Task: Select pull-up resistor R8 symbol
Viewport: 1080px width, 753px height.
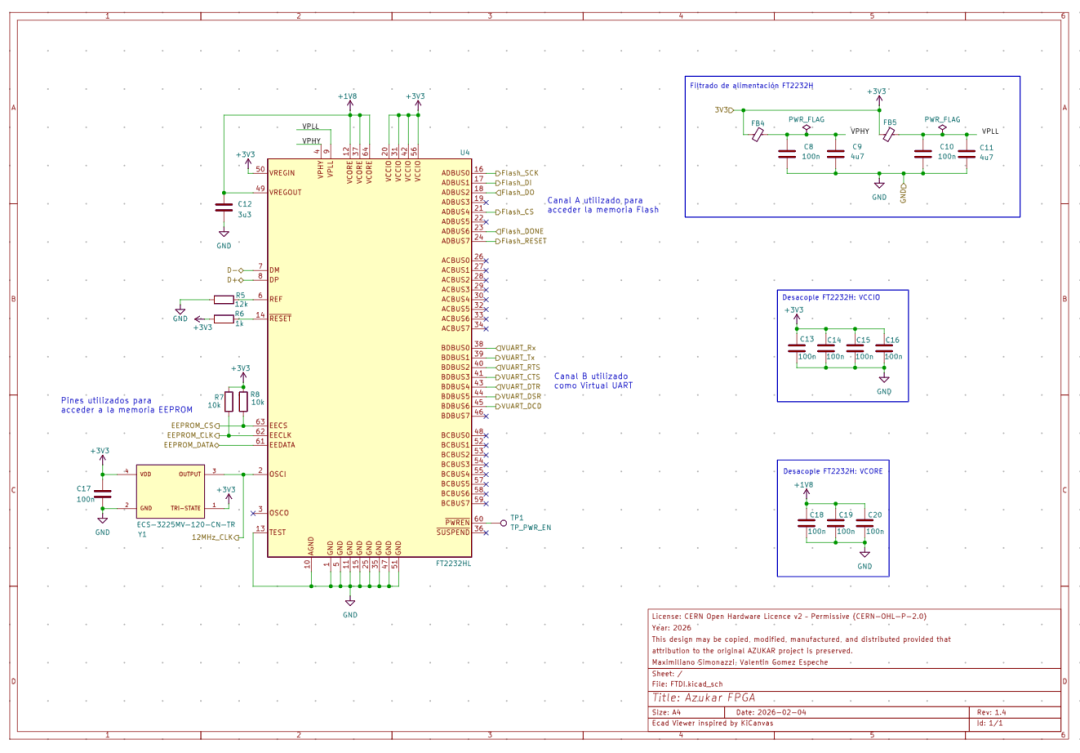Action: pyautogui.click(x=243, y=402)
